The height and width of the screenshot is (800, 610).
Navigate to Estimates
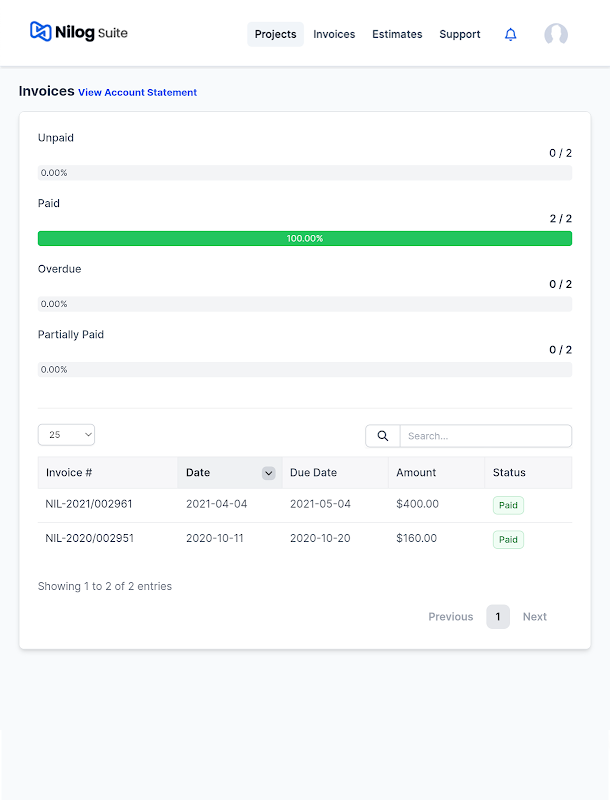tap(397, 34)
